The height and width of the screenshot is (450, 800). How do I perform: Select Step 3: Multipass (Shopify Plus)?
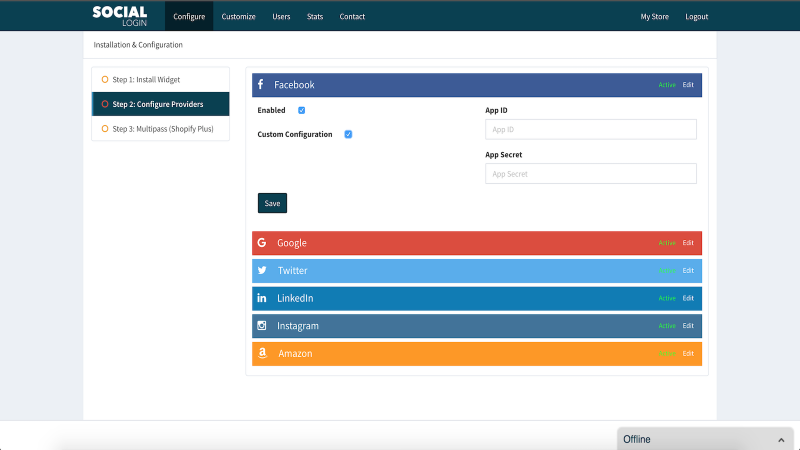click(x=160, y=129)
